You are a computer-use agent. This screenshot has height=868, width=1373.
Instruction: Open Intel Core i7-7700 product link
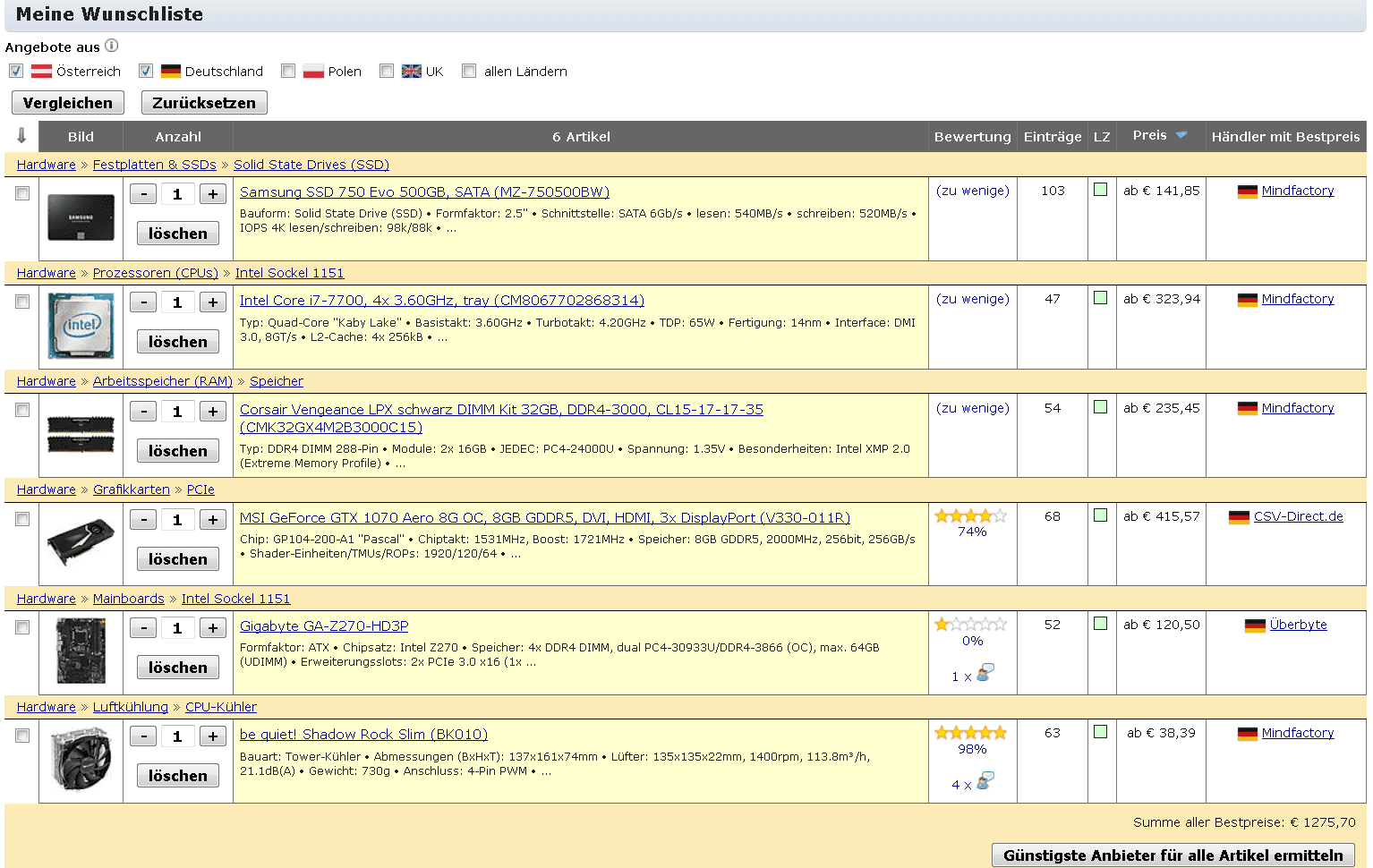tap(442, 300)
